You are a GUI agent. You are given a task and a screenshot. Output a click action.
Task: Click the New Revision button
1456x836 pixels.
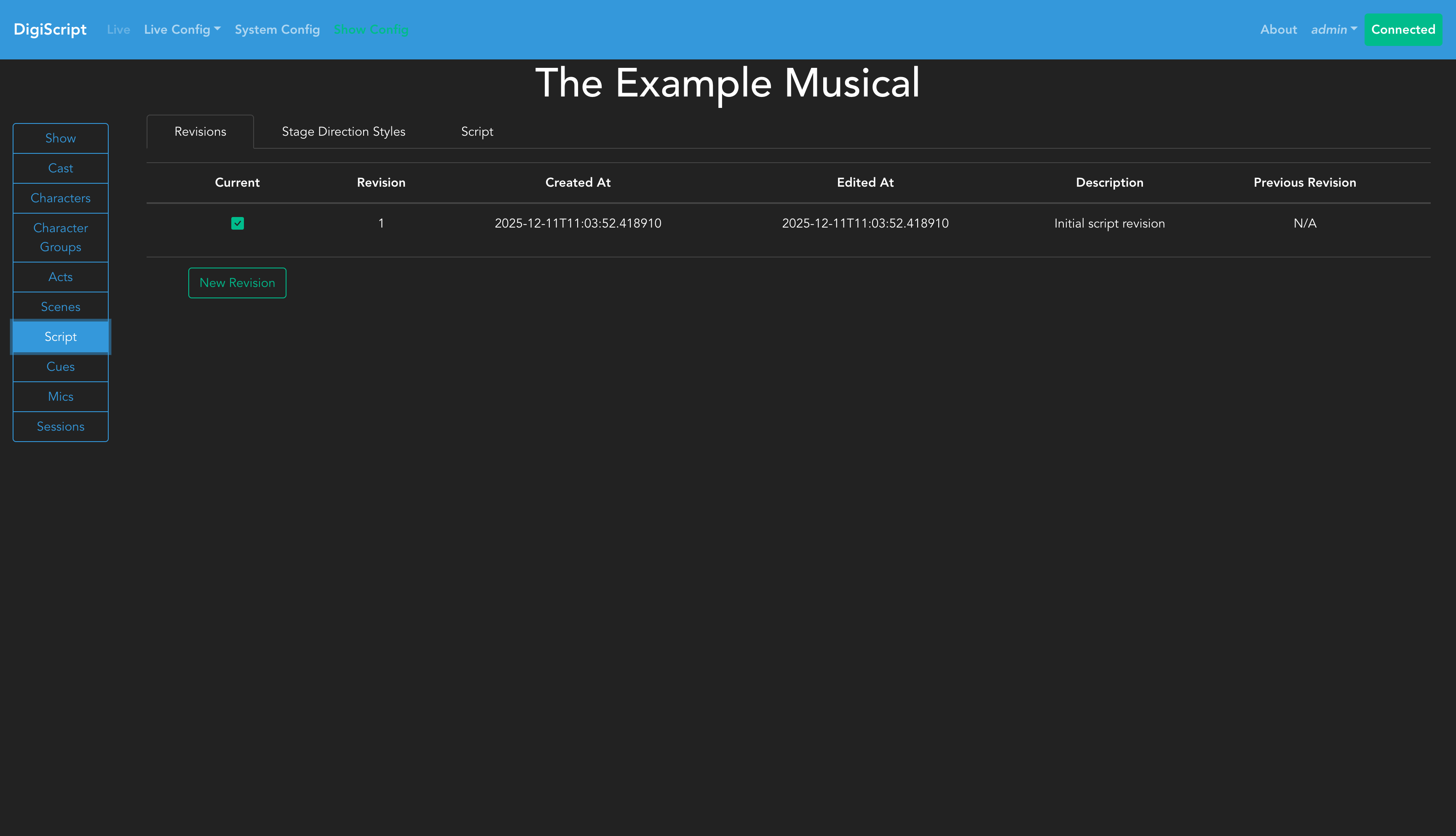coord(237,282)
